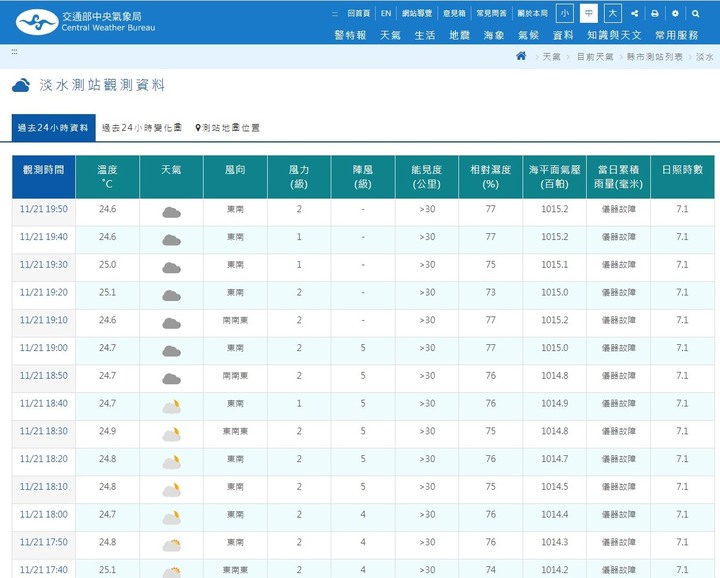Click cloud icon beside 淡水測站觀測資料 title
The image size is (720, 578).
pos(21,85)
